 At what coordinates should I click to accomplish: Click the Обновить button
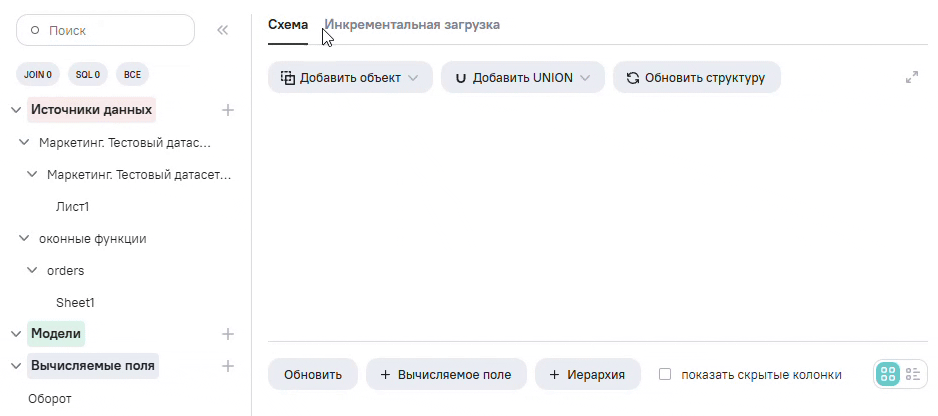313,375
